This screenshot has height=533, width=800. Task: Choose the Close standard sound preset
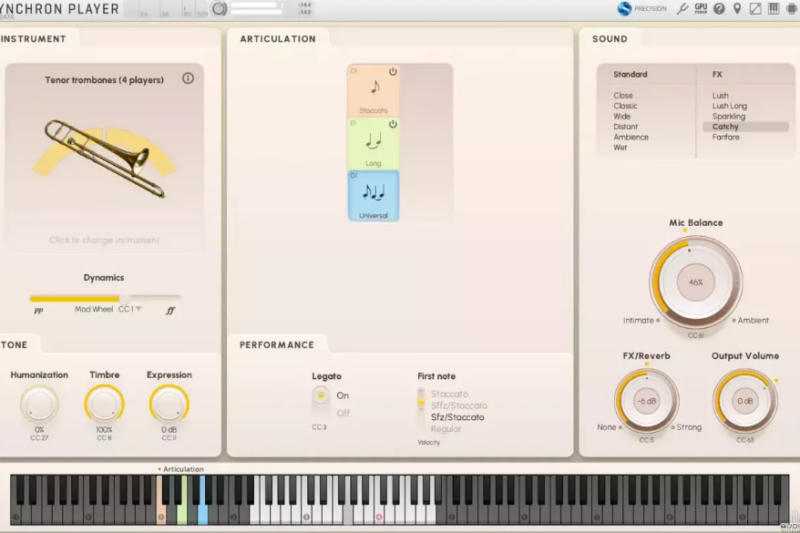(623, 95)
